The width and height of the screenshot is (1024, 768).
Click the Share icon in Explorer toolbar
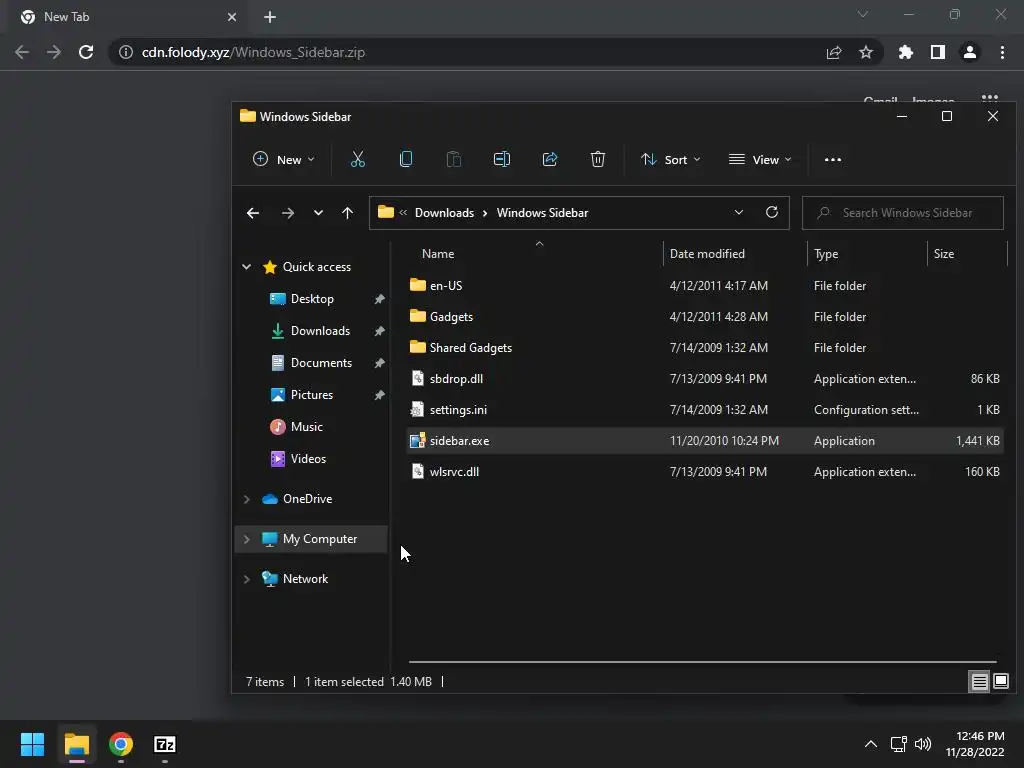(x=550, y=159)
